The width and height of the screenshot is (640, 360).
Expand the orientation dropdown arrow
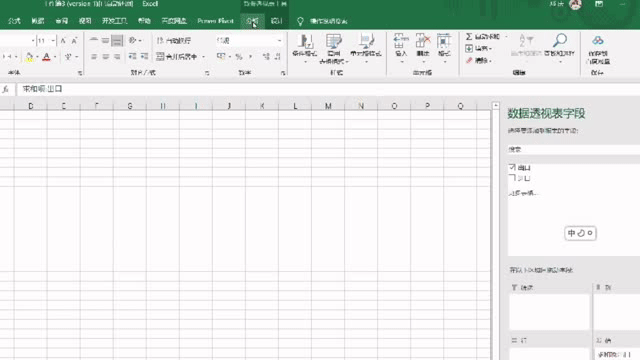click(x=140, y=40)
